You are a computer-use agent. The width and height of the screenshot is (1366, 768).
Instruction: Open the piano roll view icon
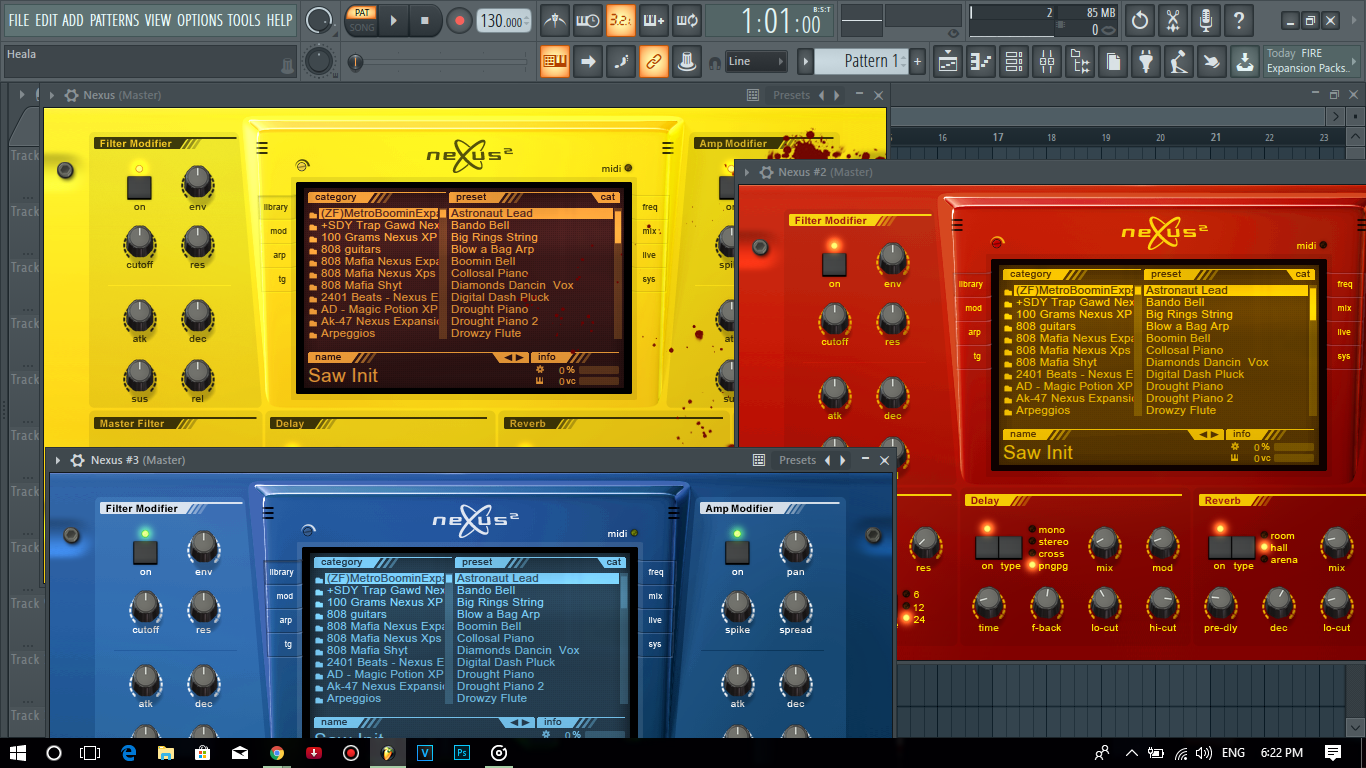[981, 62]
